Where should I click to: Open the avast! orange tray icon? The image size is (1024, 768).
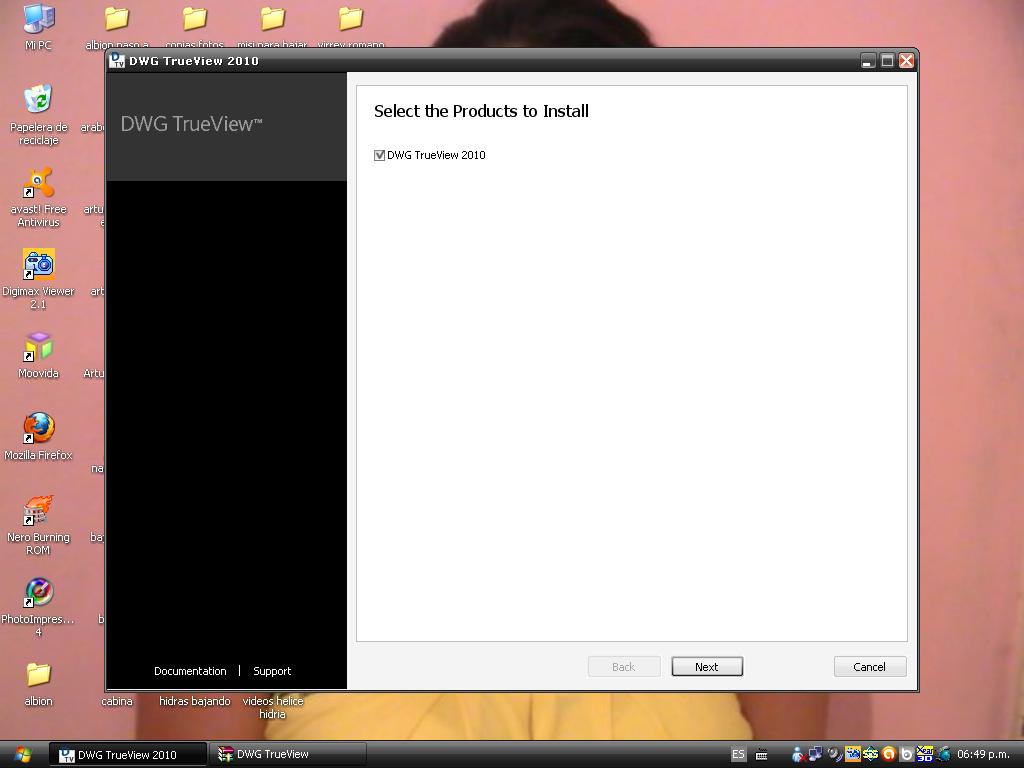[x=888, y=754]
